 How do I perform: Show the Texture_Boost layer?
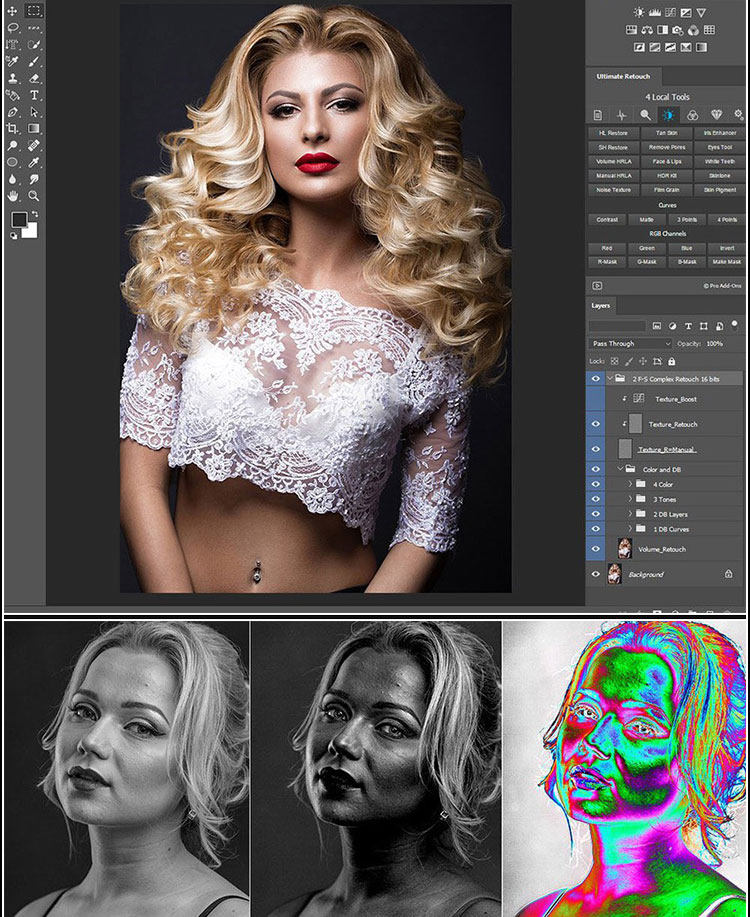point(596,399)
